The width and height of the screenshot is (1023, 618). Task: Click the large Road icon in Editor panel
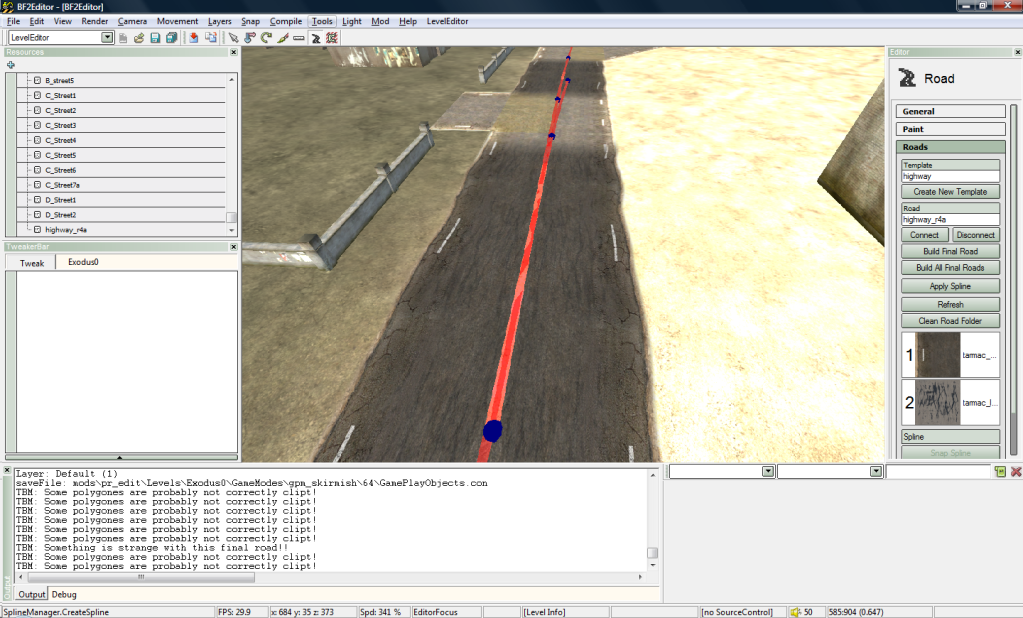[x=908, y=78]
